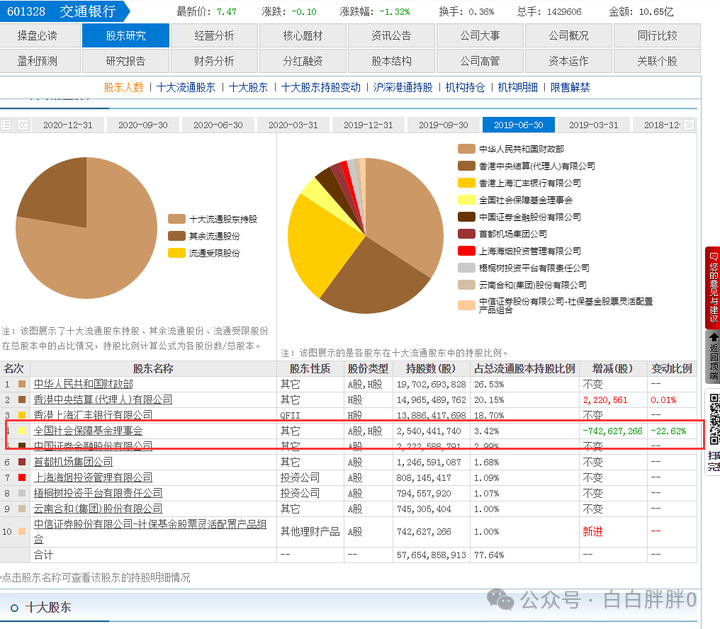Image resolution: width=720 pixels, height=629 pixels.
Task: Open 中信证券社保基金股票灵活配置 shareholder link
Action: [150, 531]
